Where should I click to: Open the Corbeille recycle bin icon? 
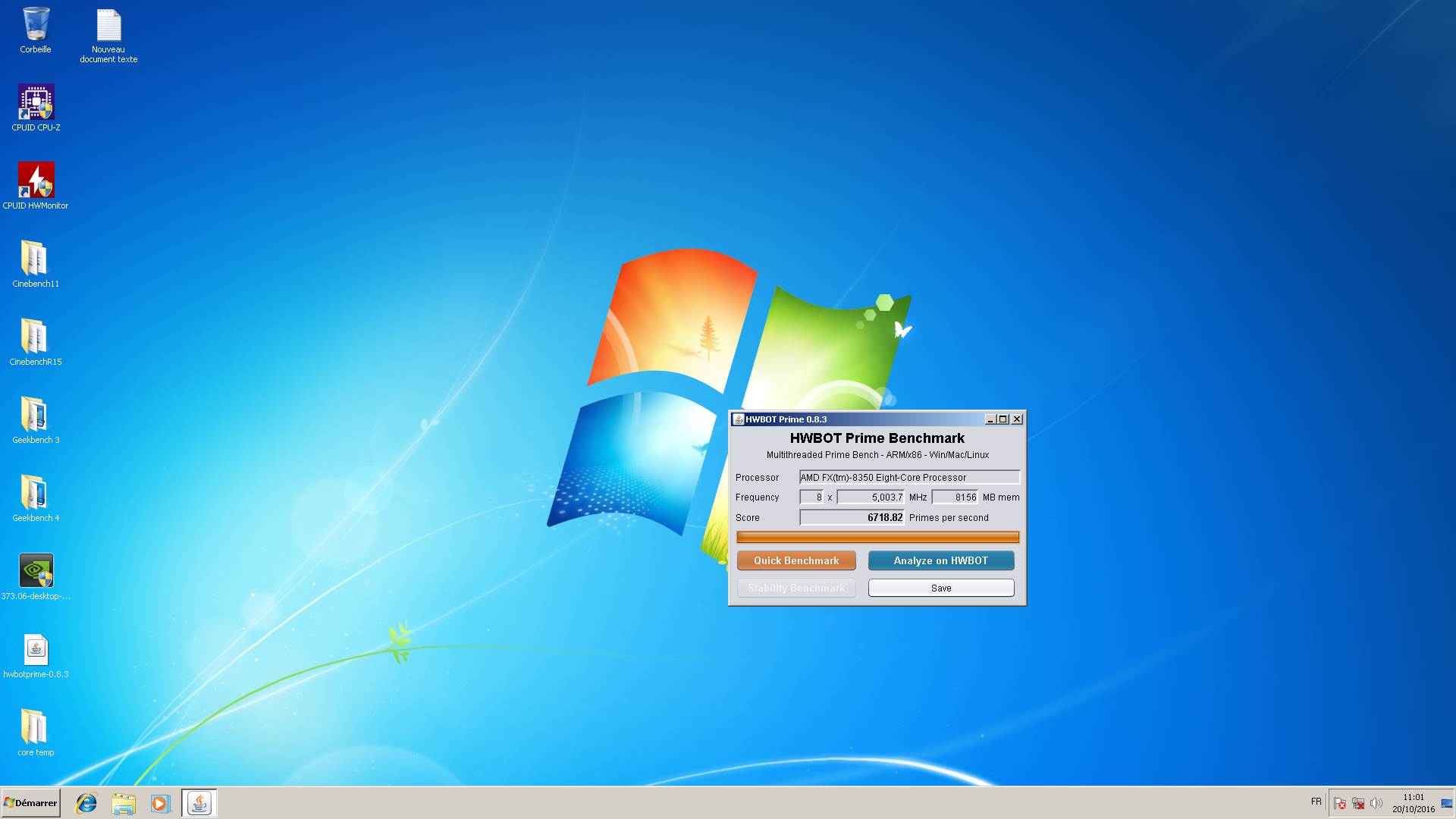[x=36, y=30]
